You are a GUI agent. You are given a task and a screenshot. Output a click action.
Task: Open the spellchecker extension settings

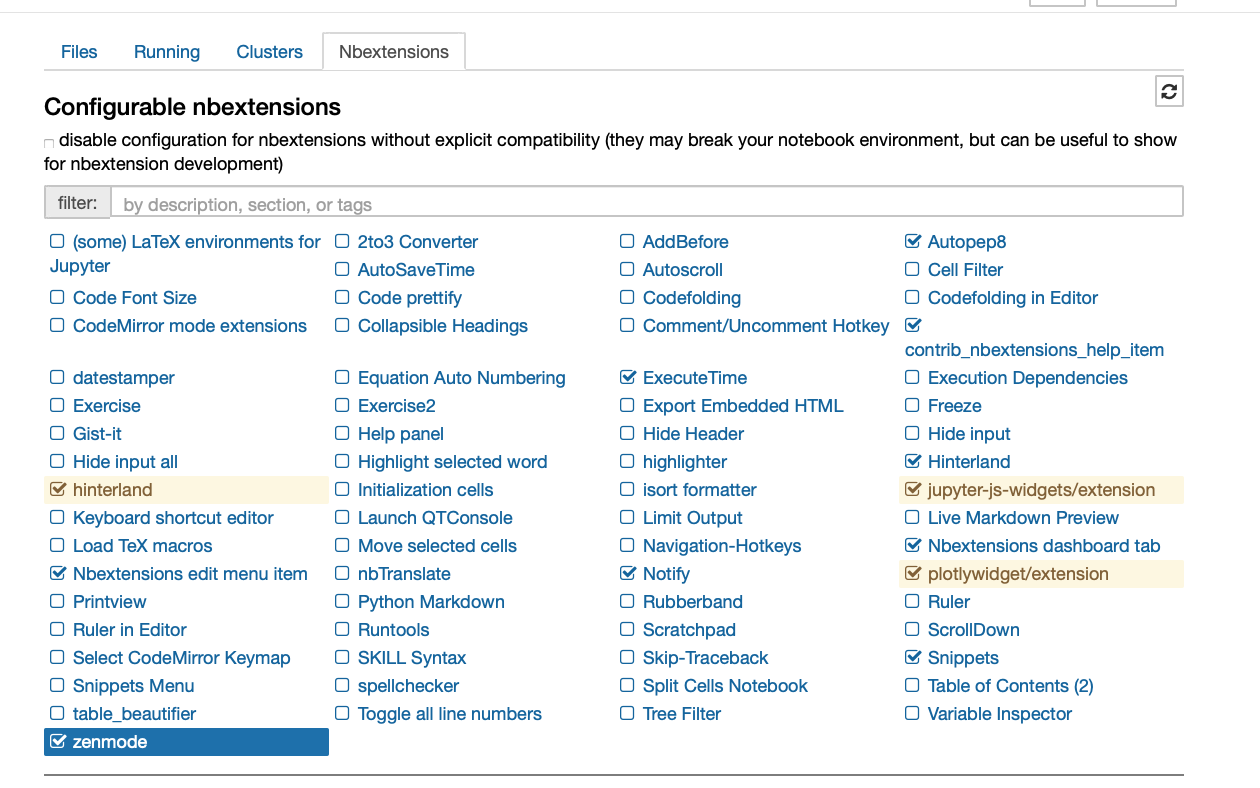coord(408,686)
